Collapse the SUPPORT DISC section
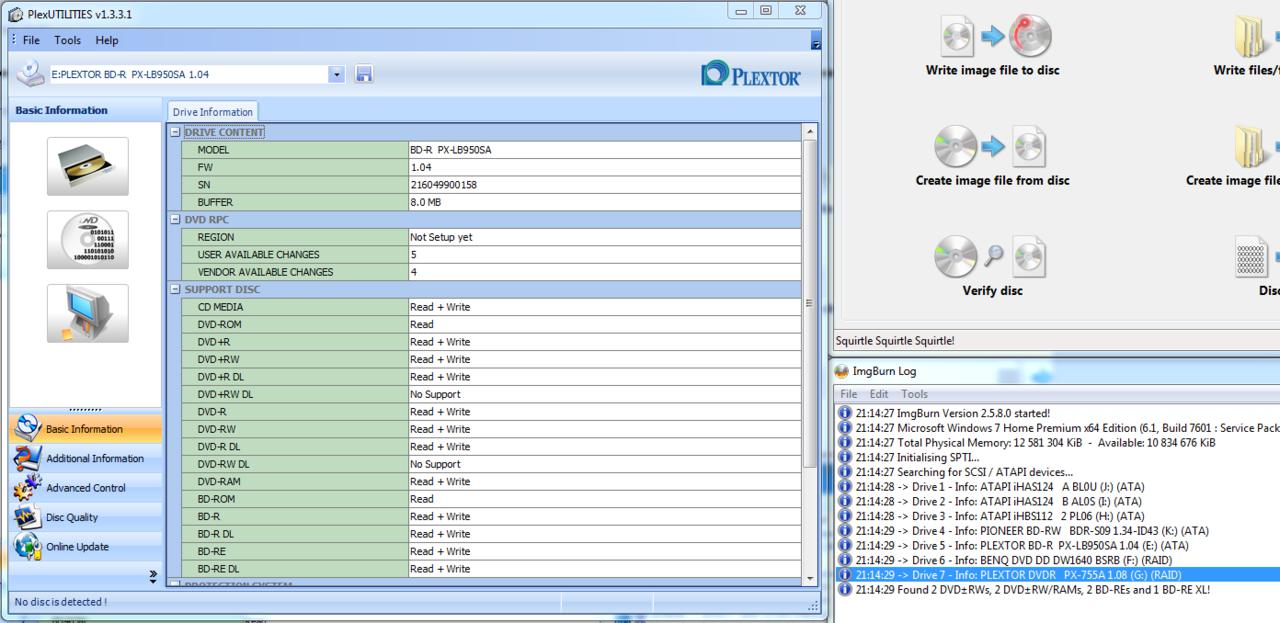Screen dimensions: 1280x623 click(x=176, y=289)
